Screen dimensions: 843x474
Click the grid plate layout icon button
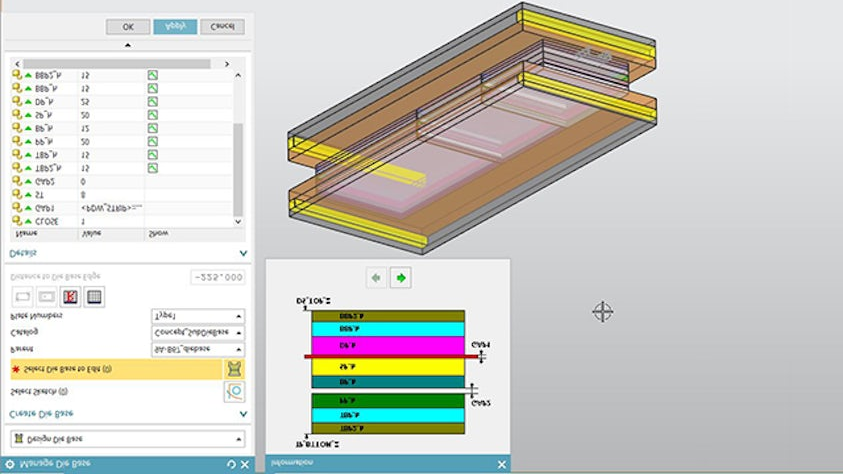pyautogui.click(x=94, y=296)
